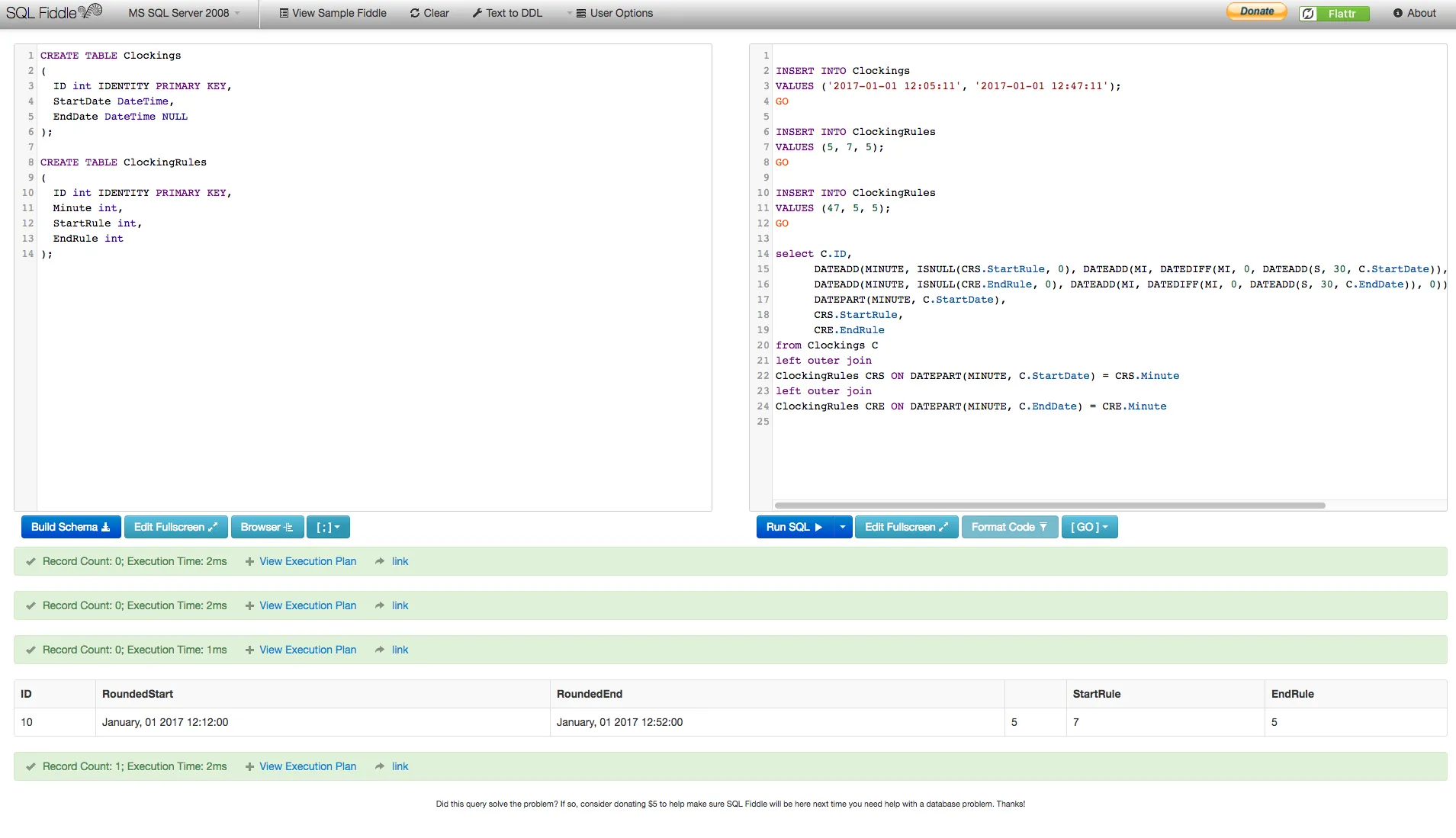Open the Text to DDL tool
Image resolution: width=1456 pixels, height=838 pixels.
507,13
